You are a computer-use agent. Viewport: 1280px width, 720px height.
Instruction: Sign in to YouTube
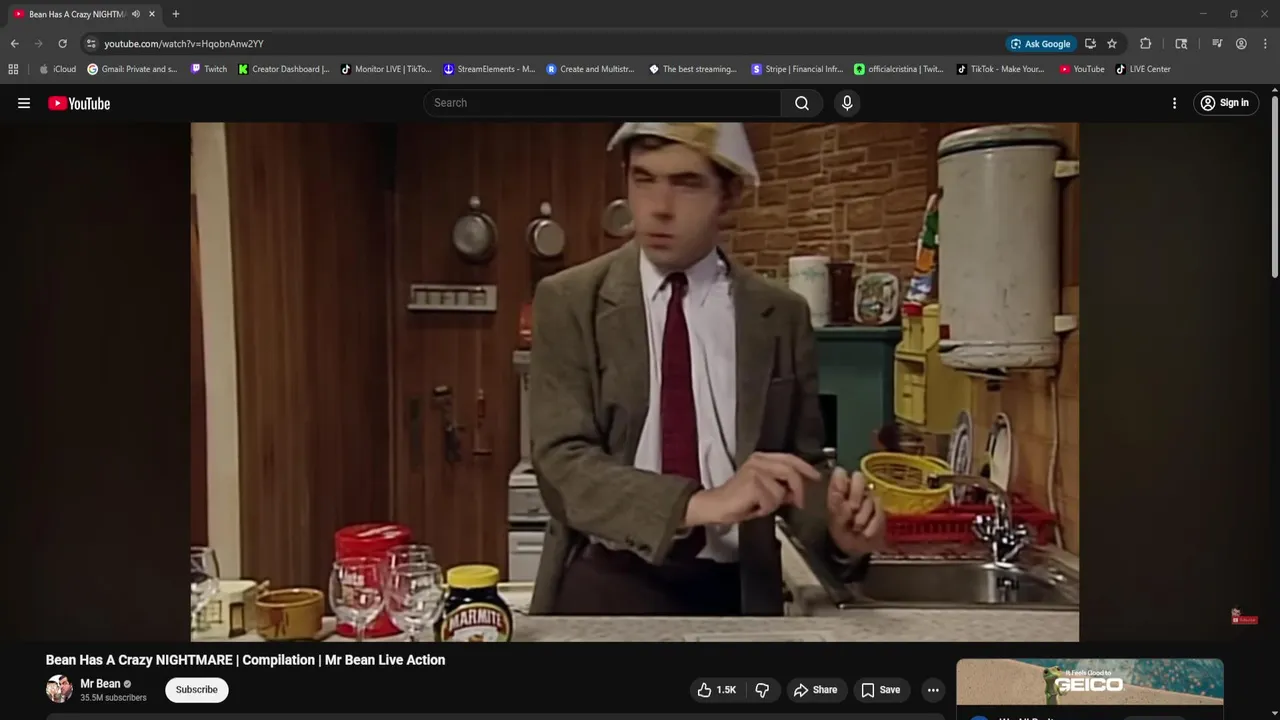1225,103
